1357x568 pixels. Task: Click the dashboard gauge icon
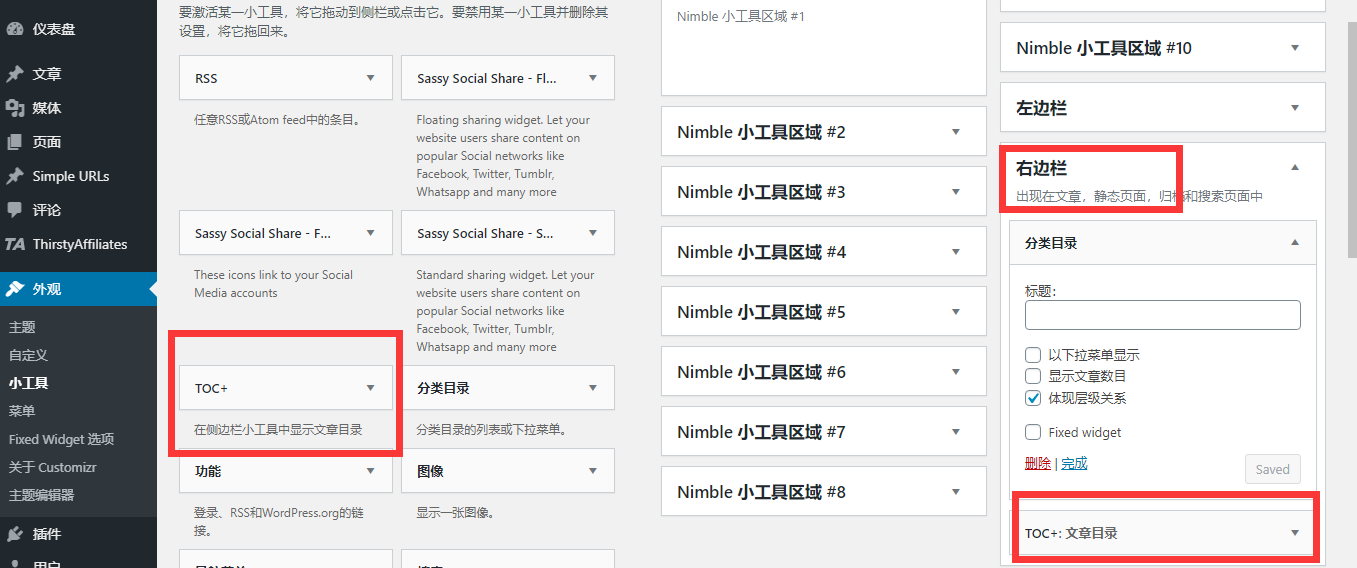15,29
